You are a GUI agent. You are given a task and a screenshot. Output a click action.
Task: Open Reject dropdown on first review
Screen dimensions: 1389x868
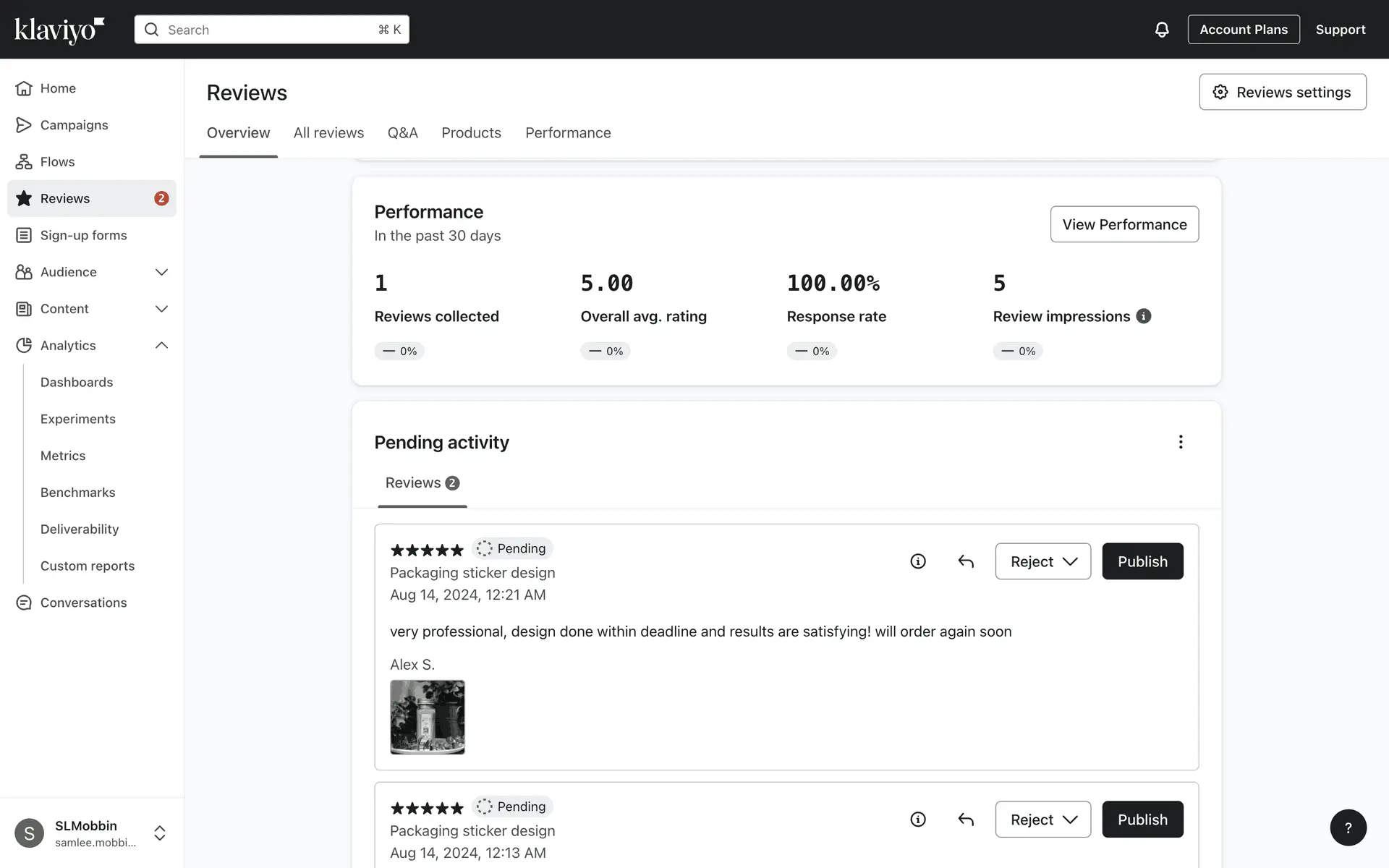pyautogui.click(x=1042, y=561)
